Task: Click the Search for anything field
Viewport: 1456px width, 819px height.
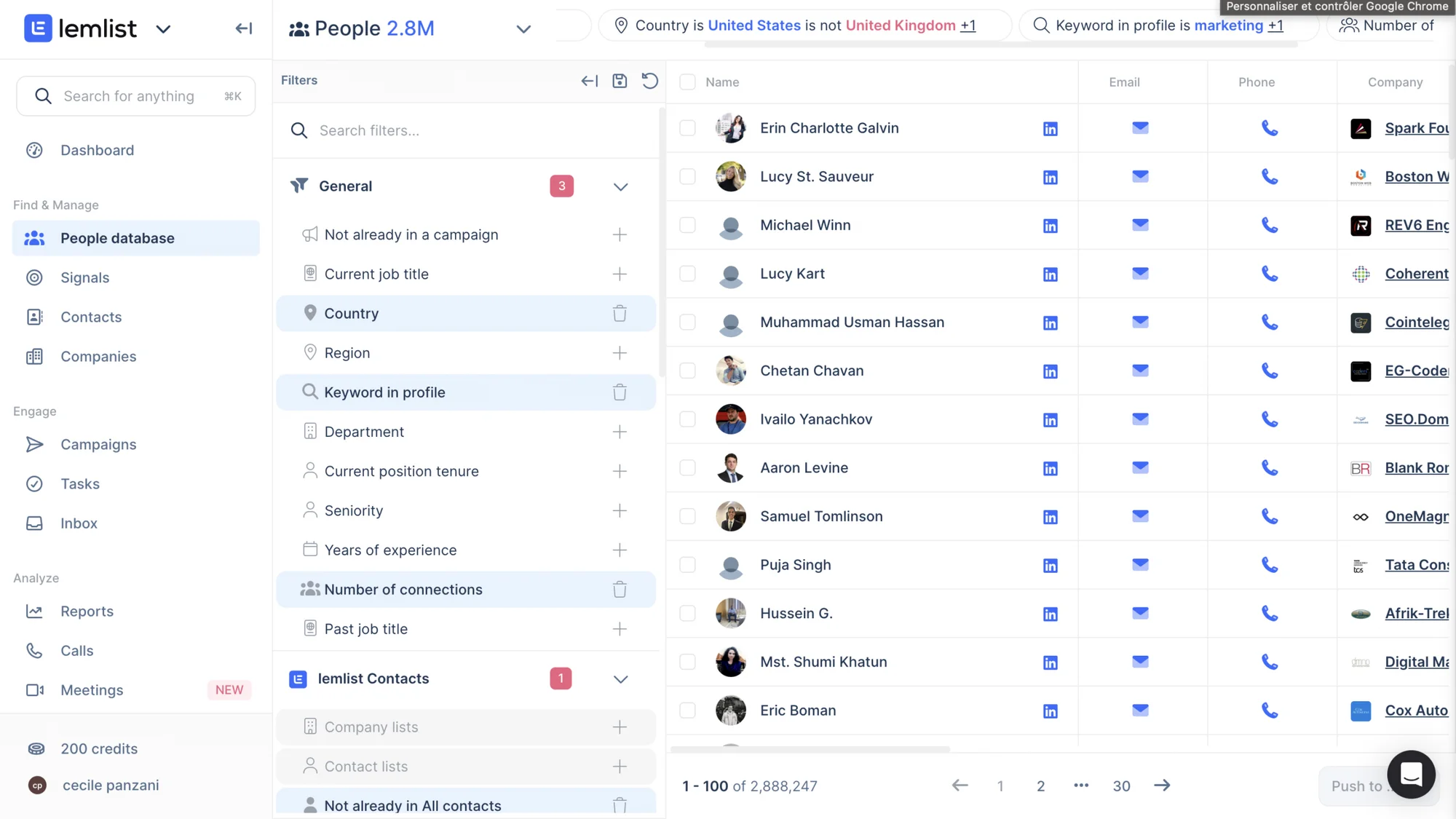Action: coord(136,96)
